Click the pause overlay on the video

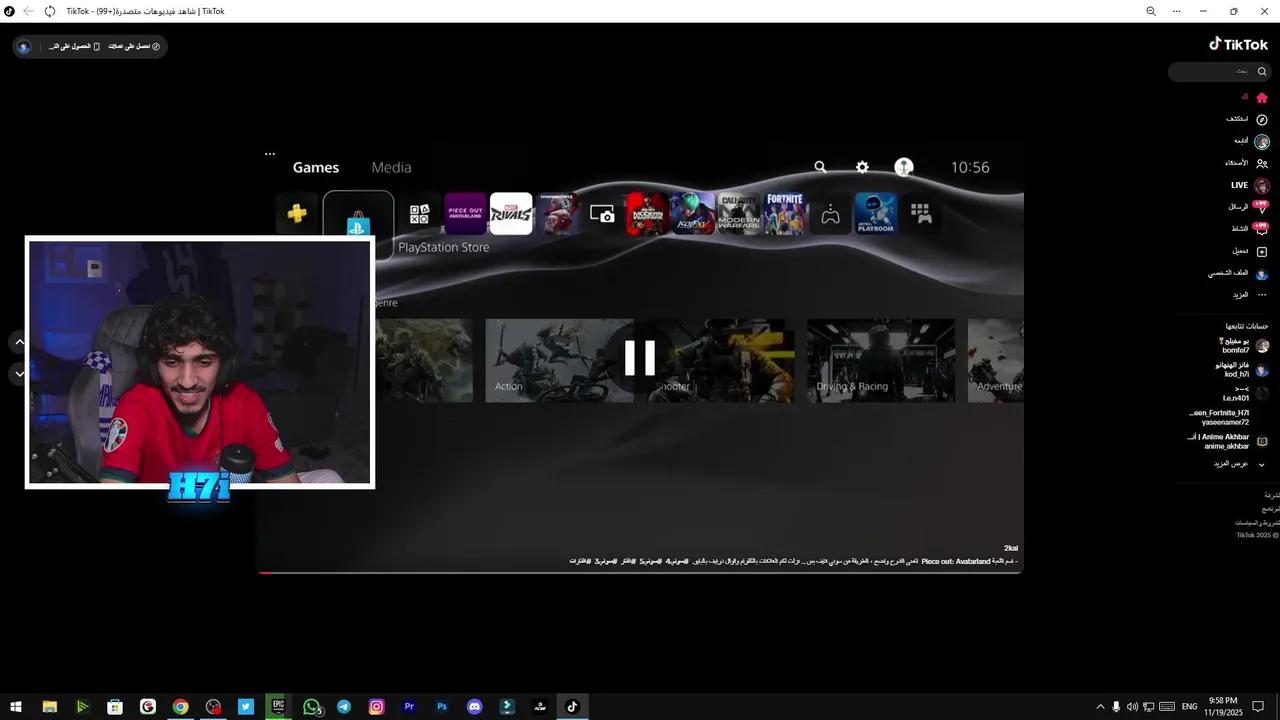pyautogui.click(x=640, y=358)
